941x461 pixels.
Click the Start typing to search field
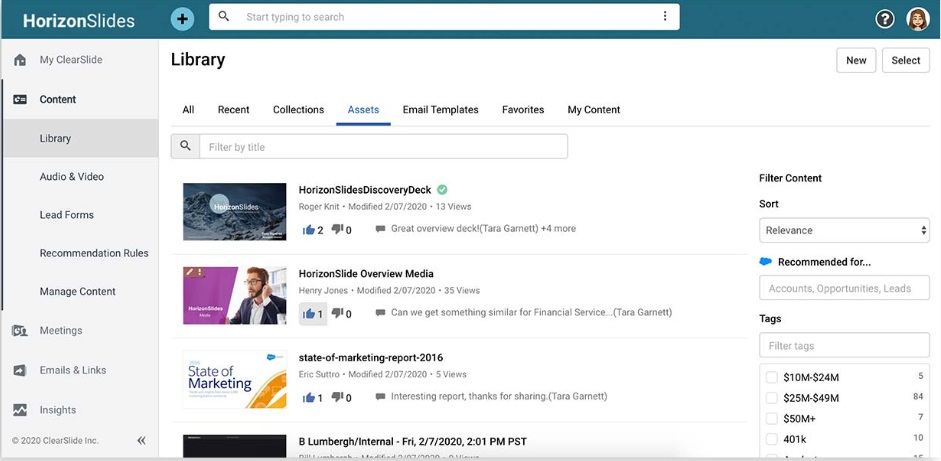tap(444, 17)
